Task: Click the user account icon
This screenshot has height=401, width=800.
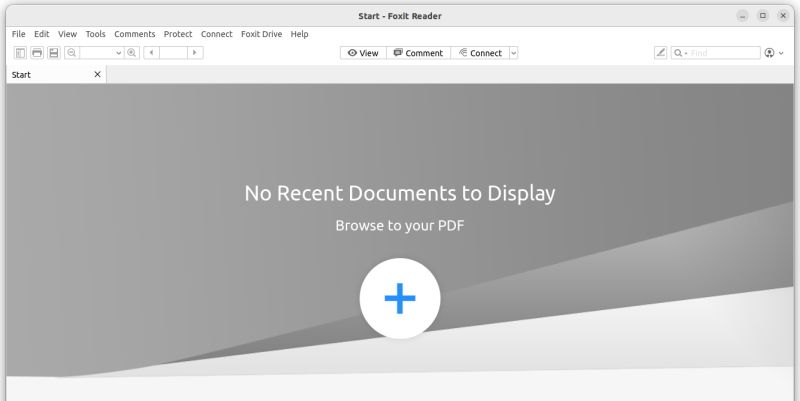Action: click(769, 53)
